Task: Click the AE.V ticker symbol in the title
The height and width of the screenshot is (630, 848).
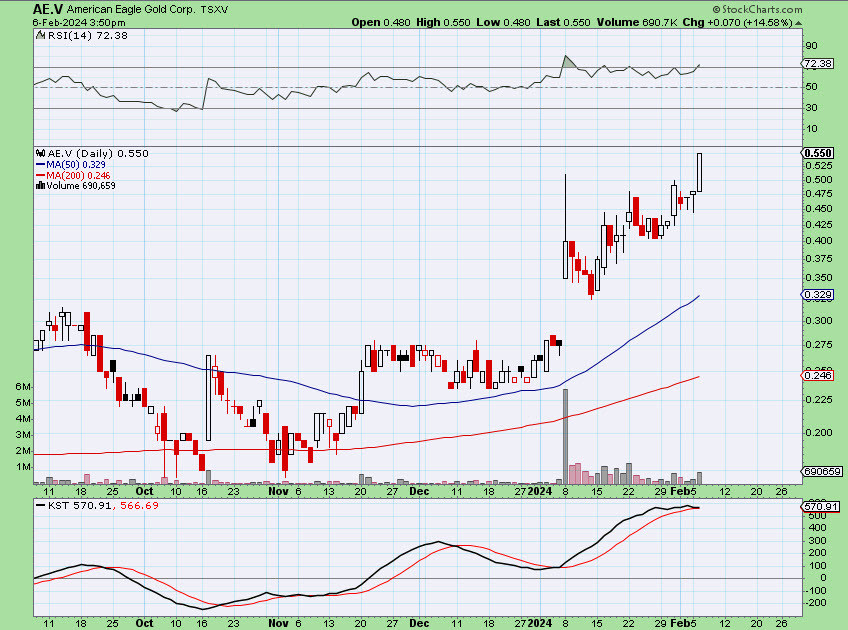Action: [48, 9]
